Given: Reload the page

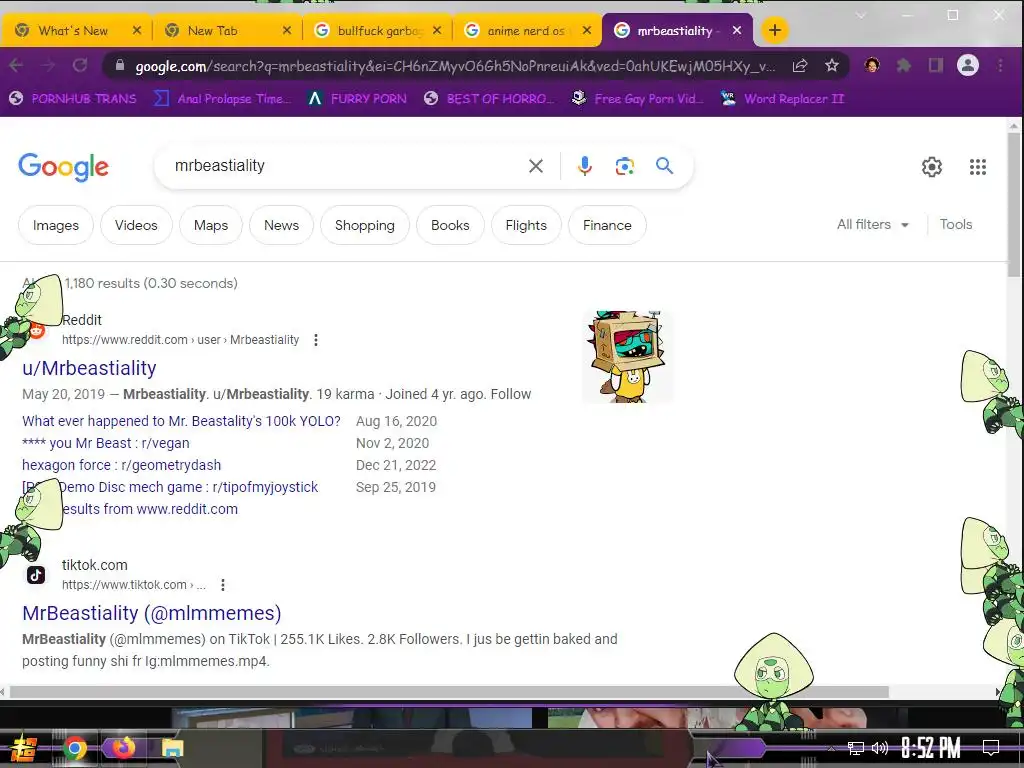Looking at the screenshot, I should [x=80, y=65].
